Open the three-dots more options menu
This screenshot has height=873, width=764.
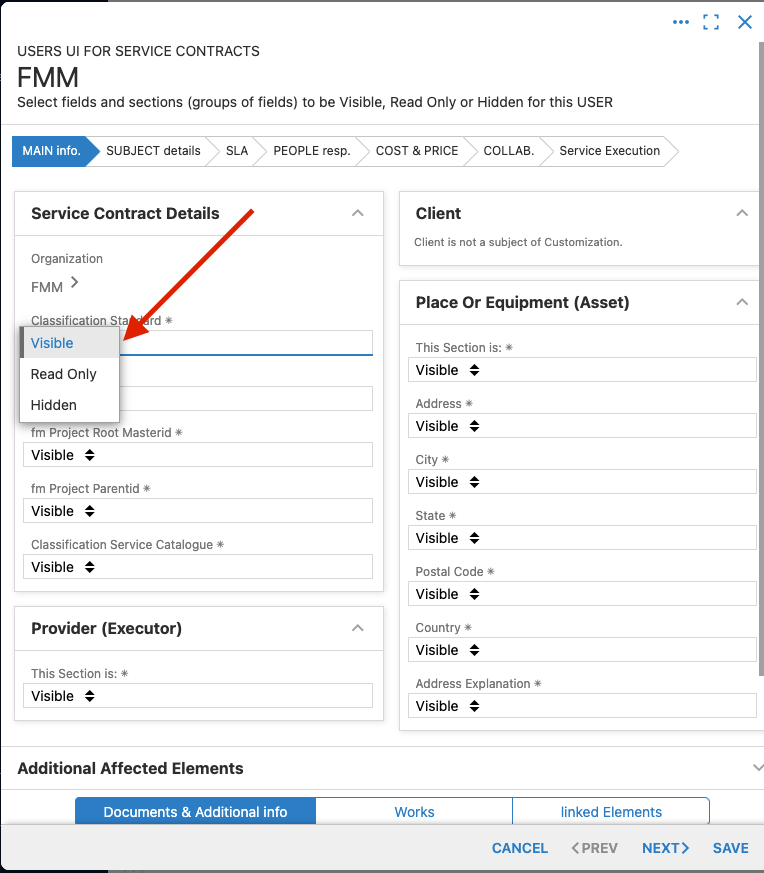680,22
